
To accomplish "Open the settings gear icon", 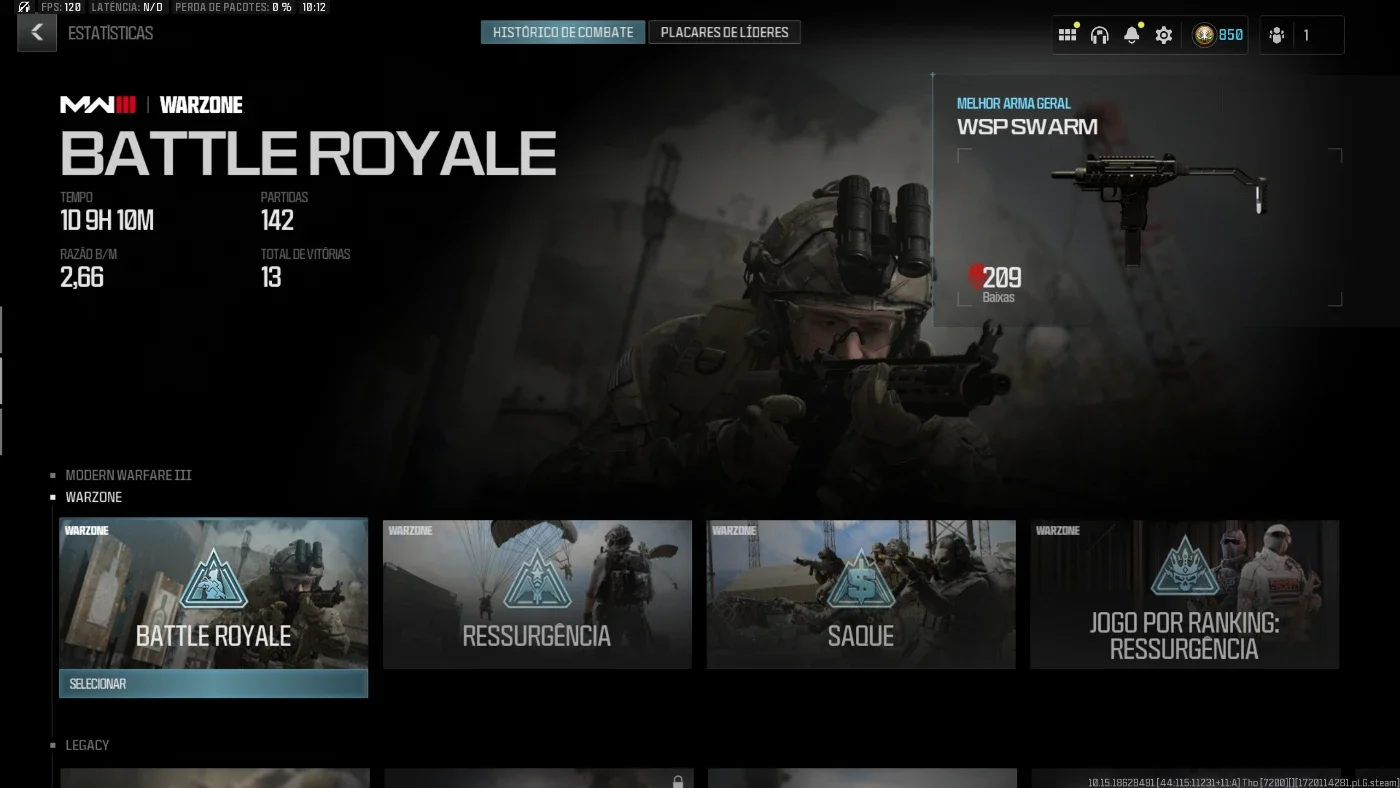I will tap(1164, 35).
